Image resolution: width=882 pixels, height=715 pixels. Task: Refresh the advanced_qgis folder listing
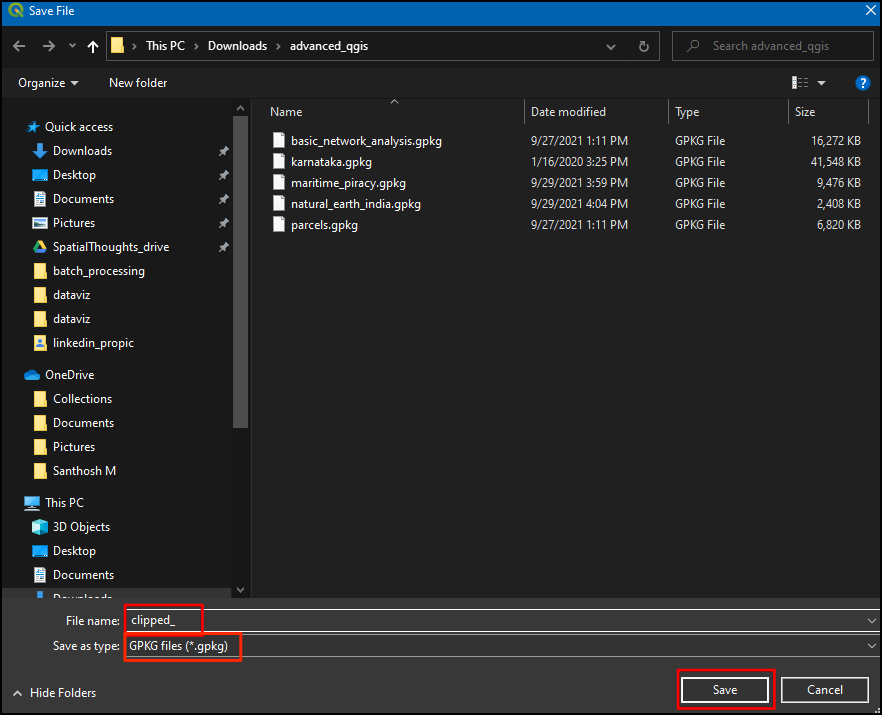pos(644,46)
